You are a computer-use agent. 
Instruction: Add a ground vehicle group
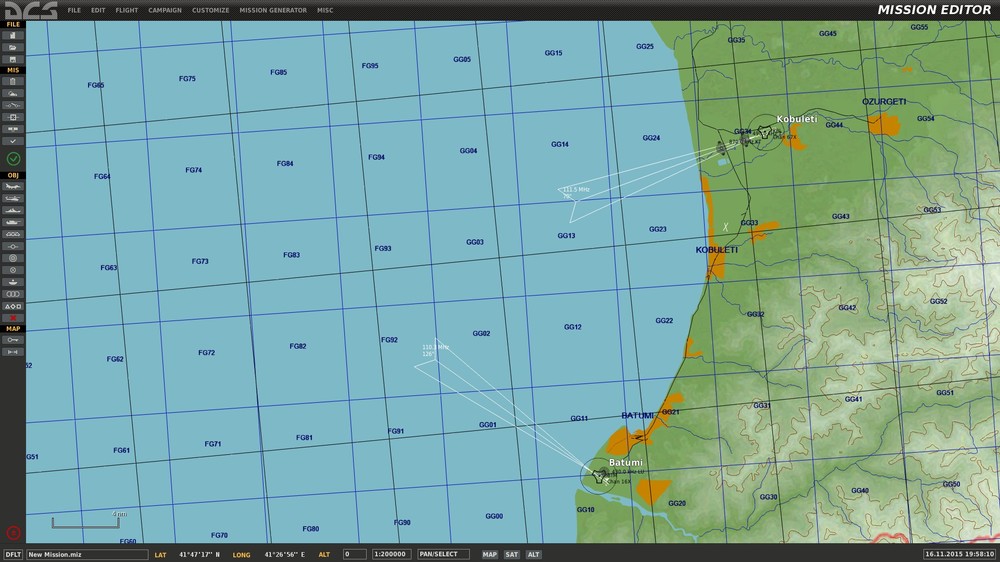(x=13, y=223)
